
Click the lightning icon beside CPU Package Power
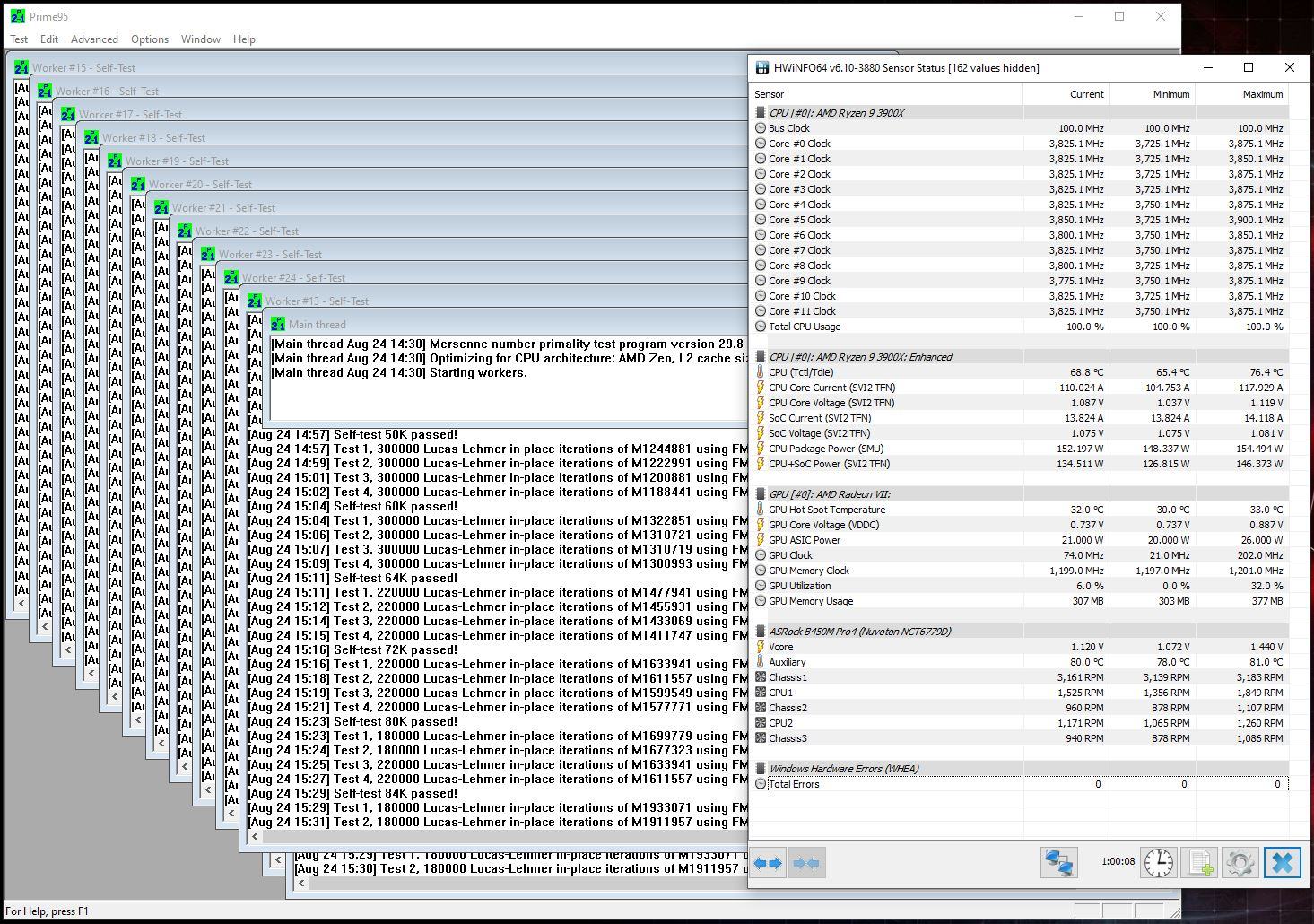[761, 449]
